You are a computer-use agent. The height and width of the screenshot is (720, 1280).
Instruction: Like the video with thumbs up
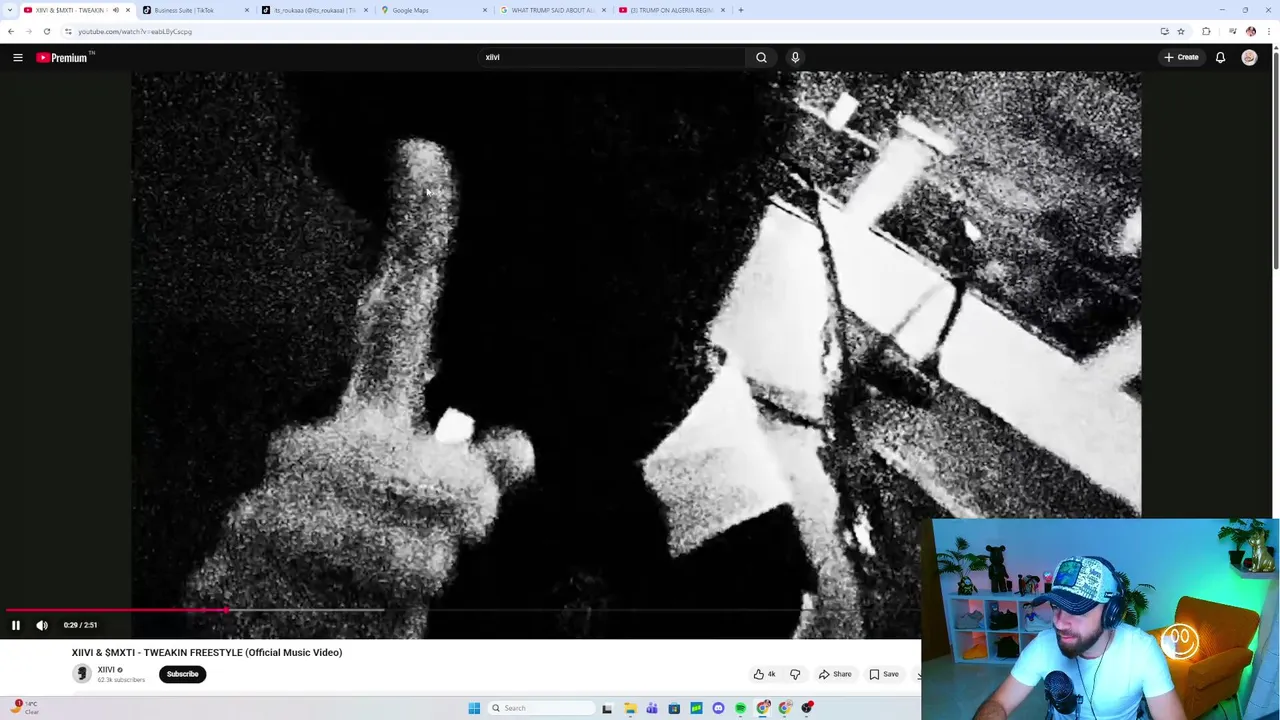point(765,674)
